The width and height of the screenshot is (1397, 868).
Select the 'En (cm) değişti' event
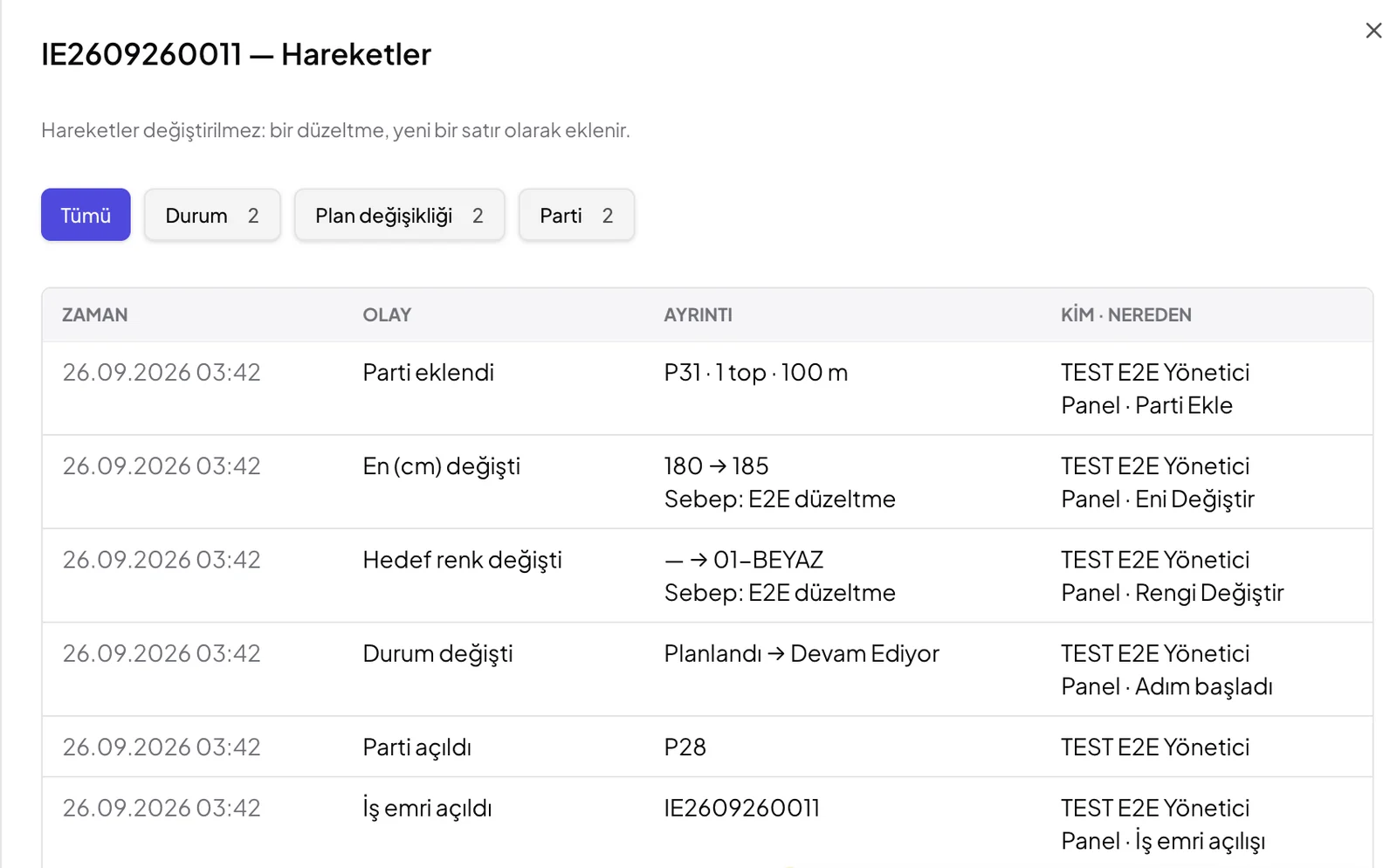coord(441,466)
